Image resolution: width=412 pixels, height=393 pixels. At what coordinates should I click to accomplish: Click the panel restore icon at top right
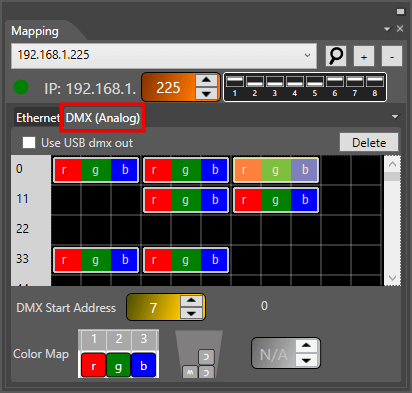(x=400, y=12)
